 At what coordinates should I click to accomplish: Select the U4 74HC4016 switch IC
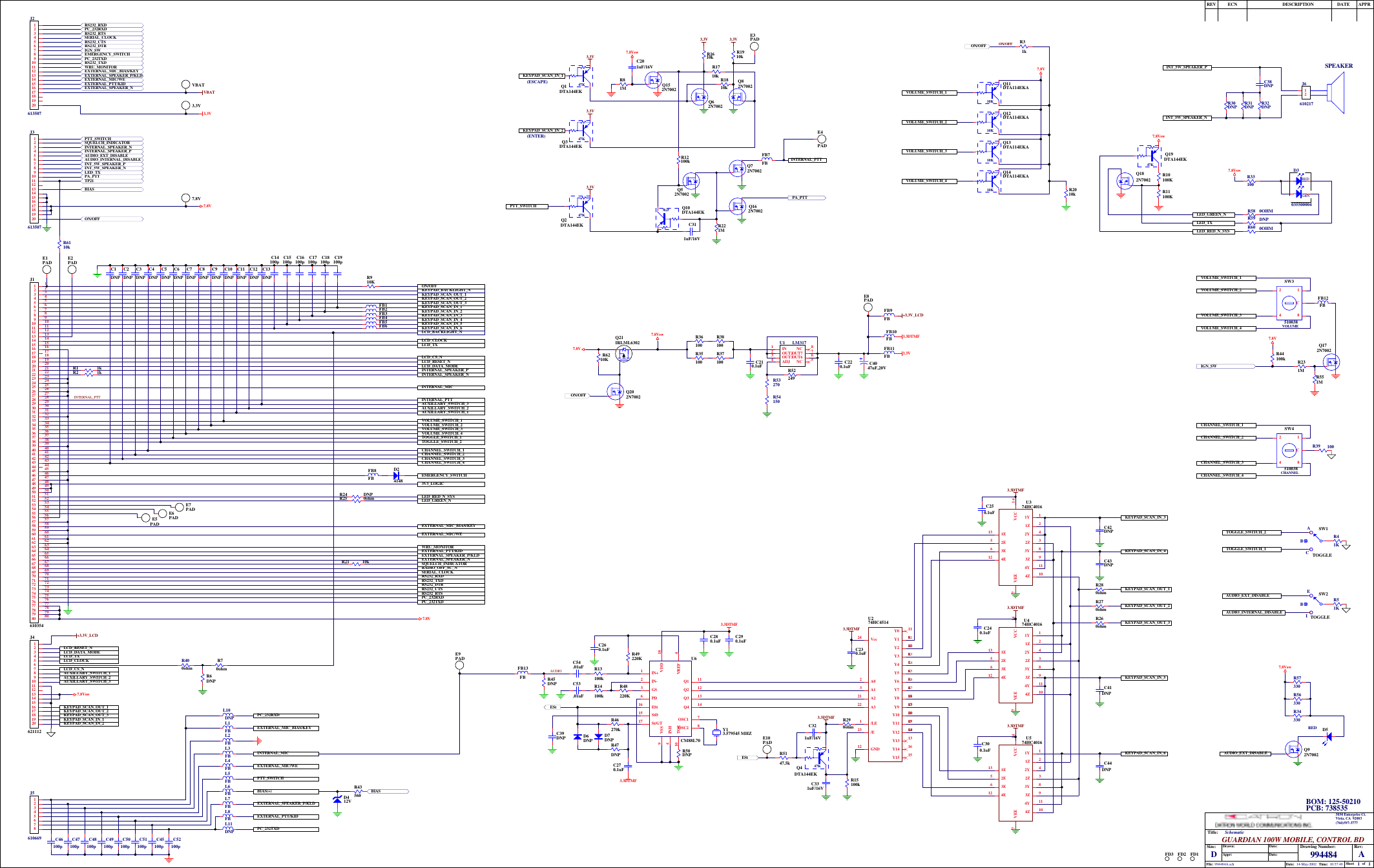point(1015,665)
